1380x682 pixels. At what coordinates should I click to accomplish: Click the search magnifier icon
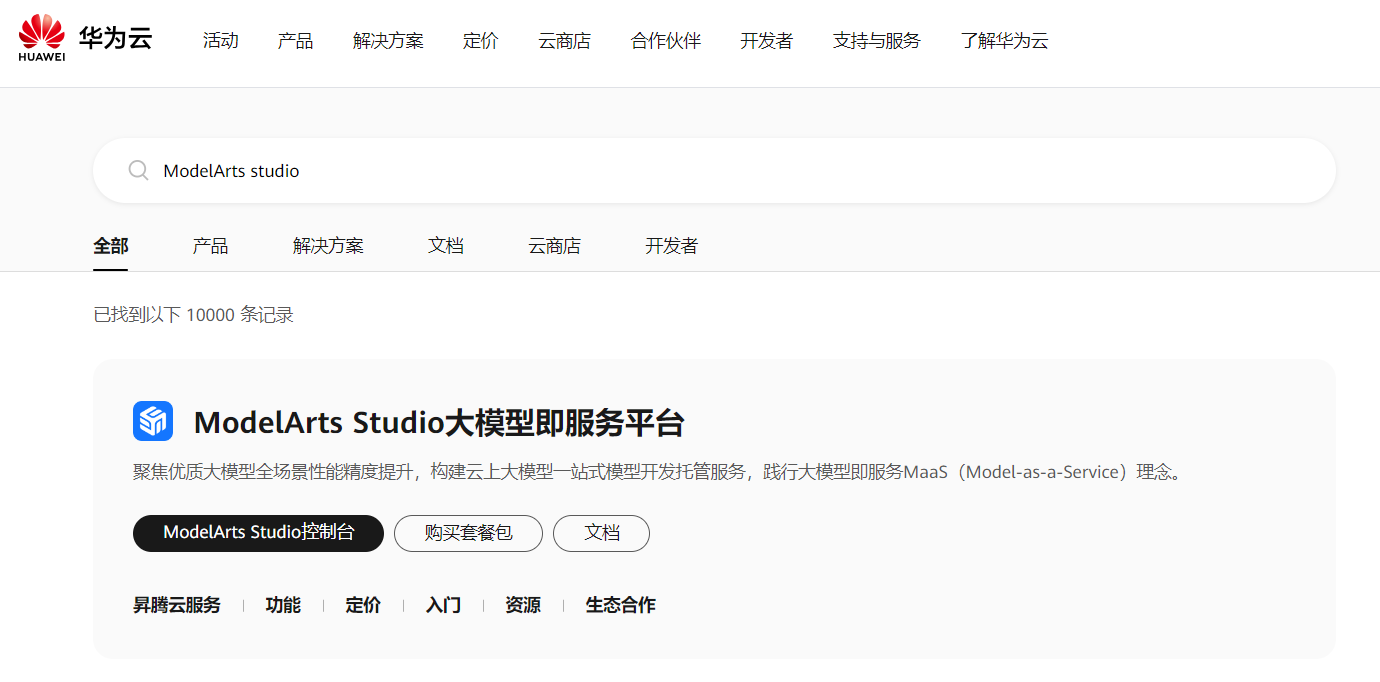click(139, 171)
